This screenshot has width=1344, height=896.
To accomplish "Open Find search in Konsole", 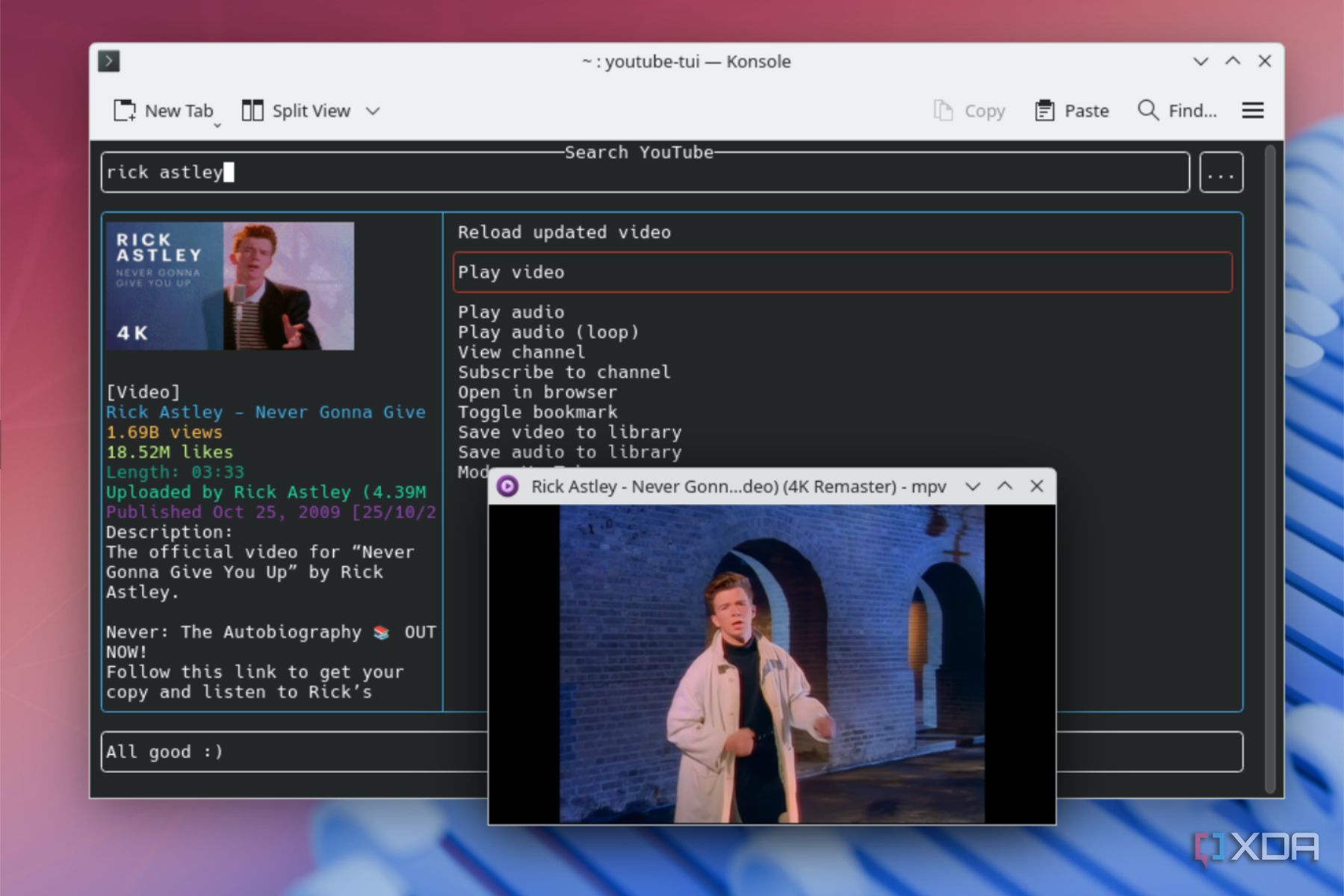I will point(1177,111).
